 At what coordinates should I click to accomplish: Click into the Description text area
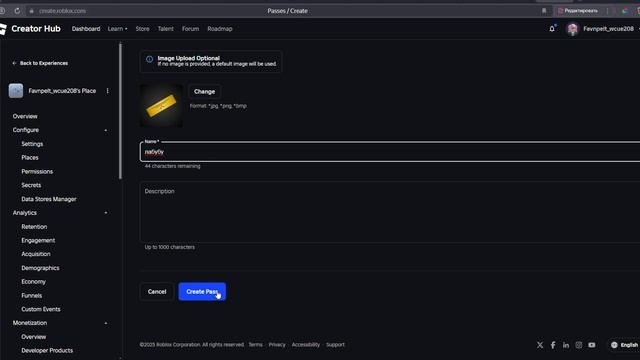(x=390, y=212)
